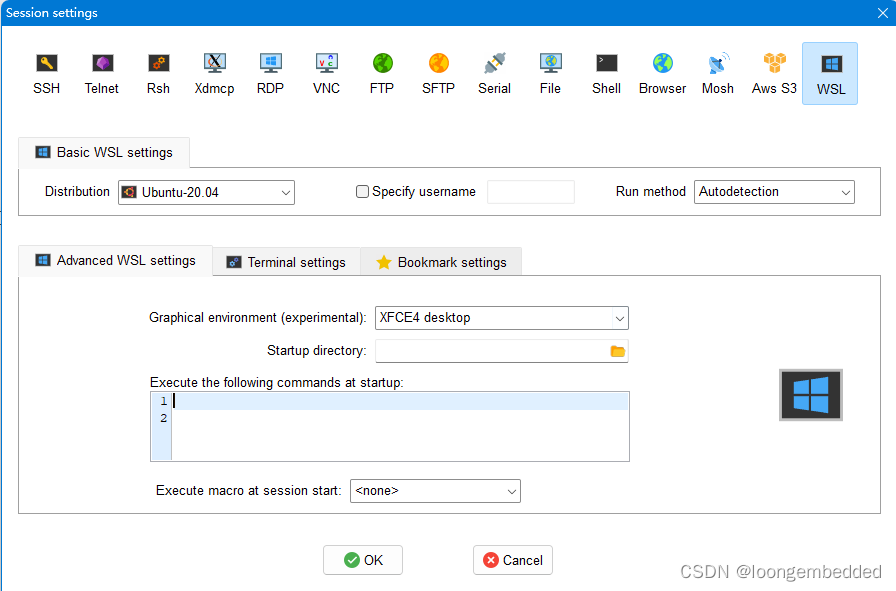Pick the SFTP session type
This screenshot has height=591, width=896.
click(438, 74)
